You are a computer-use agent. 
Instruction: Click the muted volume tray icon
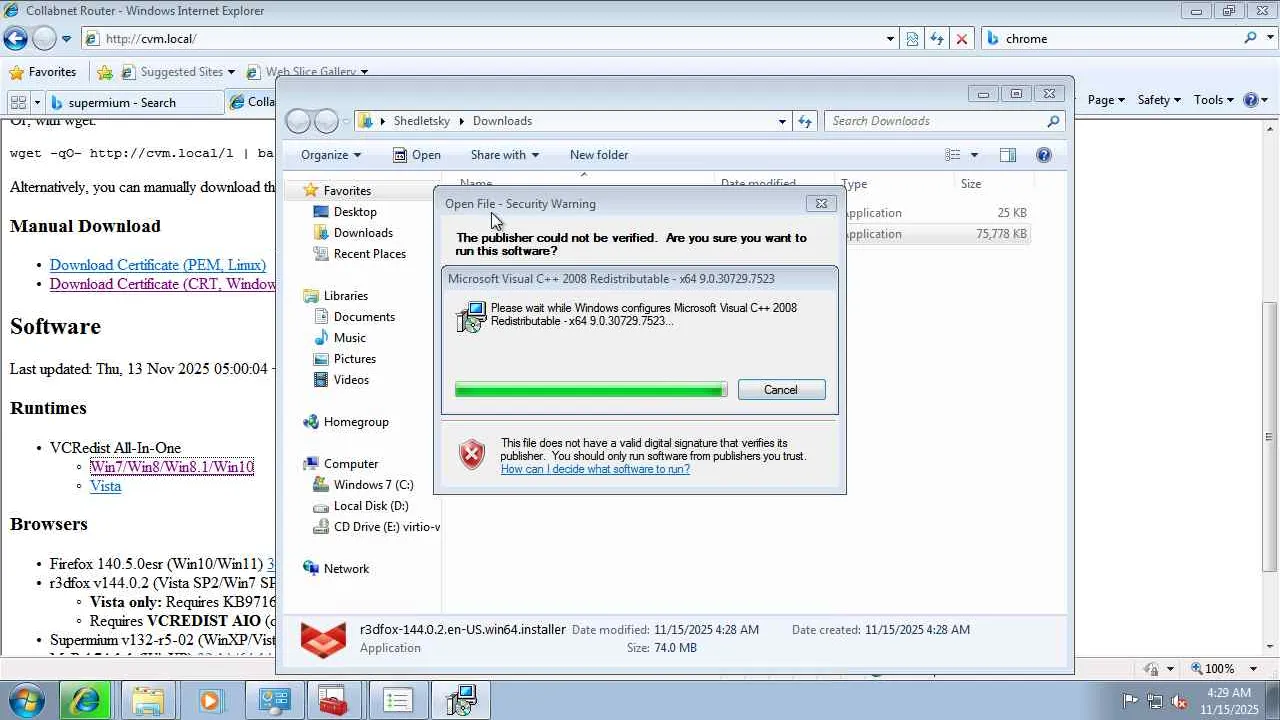click(x=1180, y=701)
